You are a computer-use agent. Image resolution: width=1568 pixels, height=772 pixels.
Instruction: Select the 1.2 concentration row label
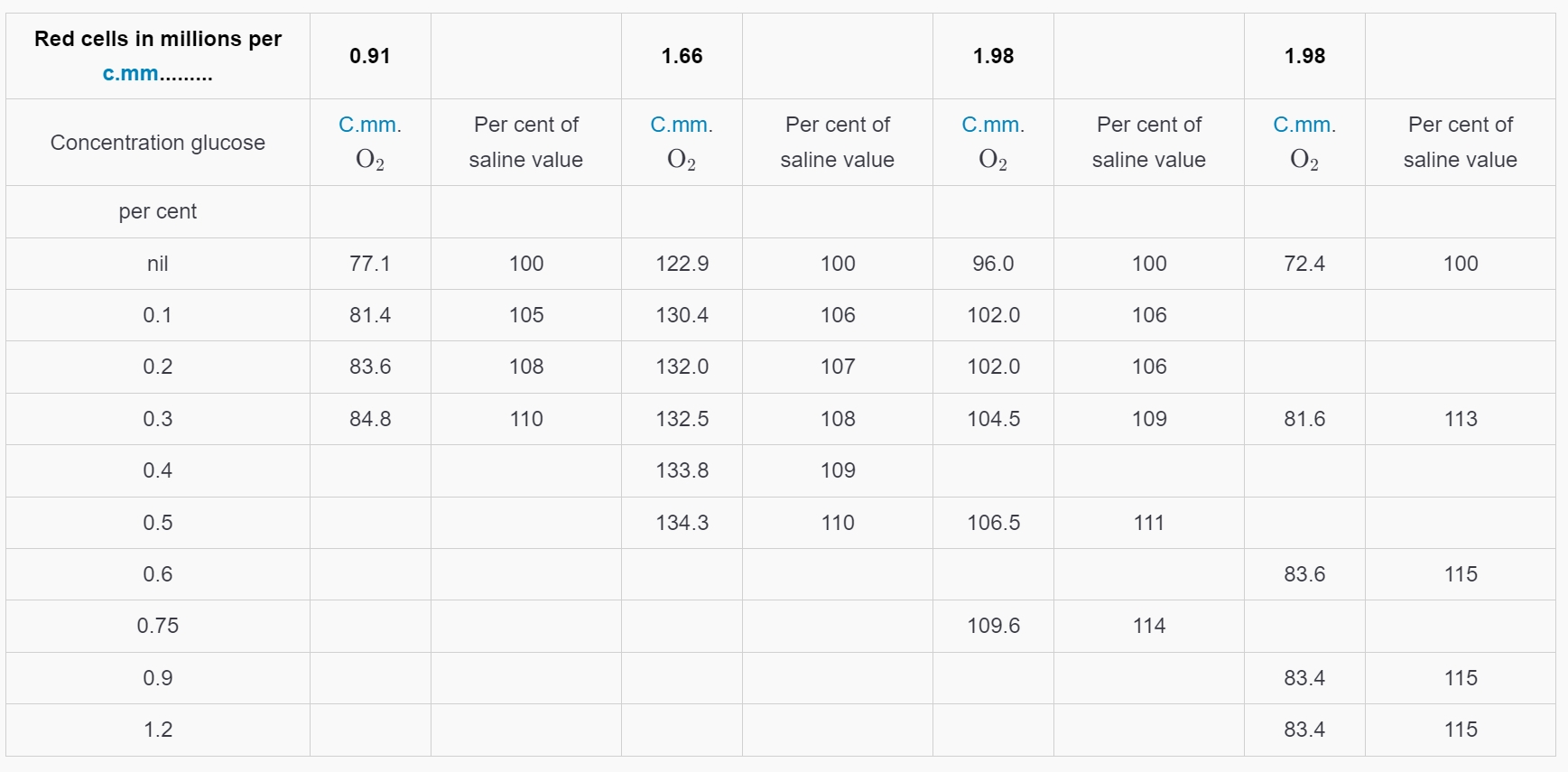[158, 730]
